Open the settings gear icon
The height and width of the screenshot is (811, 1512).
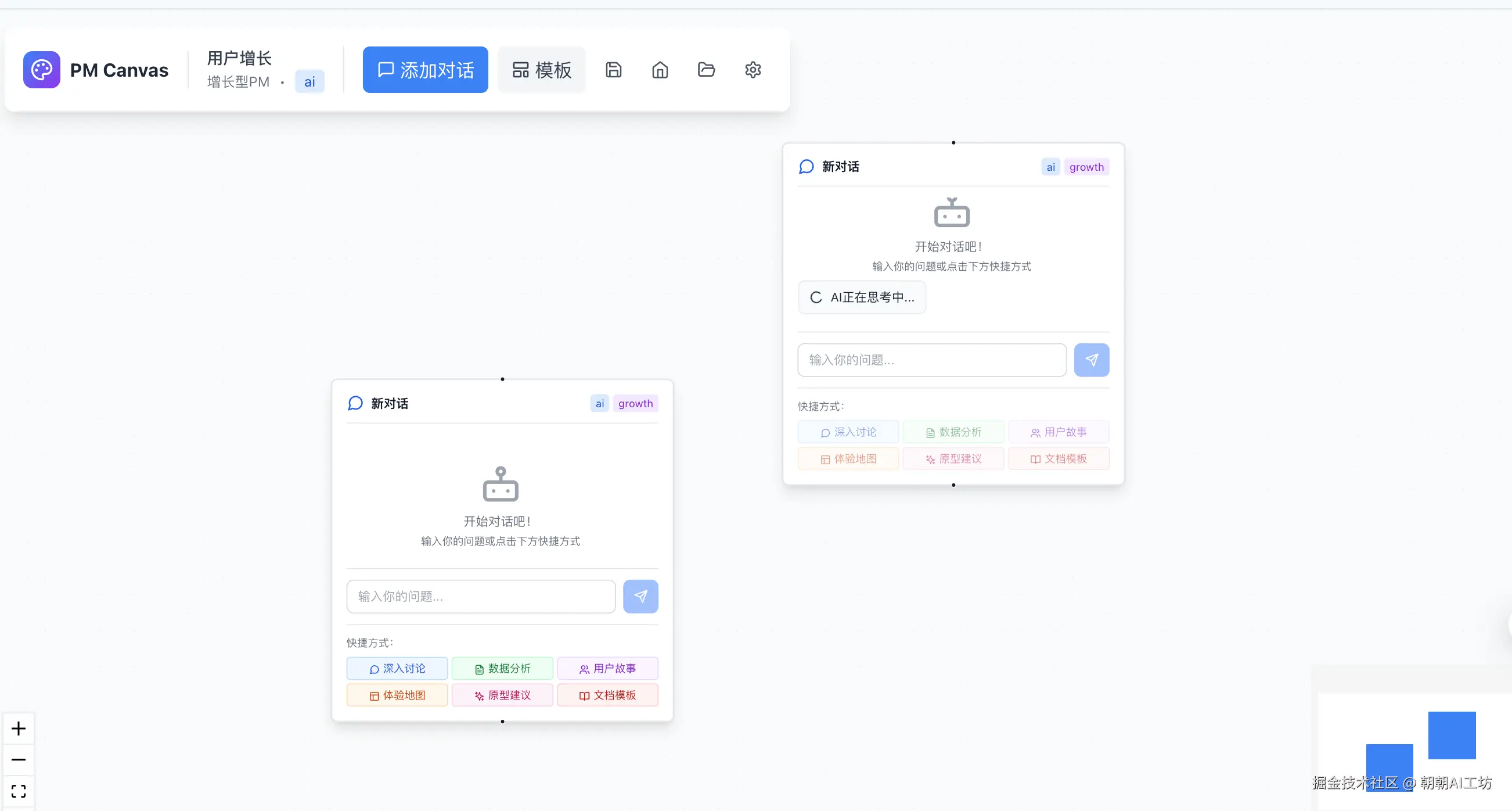point(753,70)
